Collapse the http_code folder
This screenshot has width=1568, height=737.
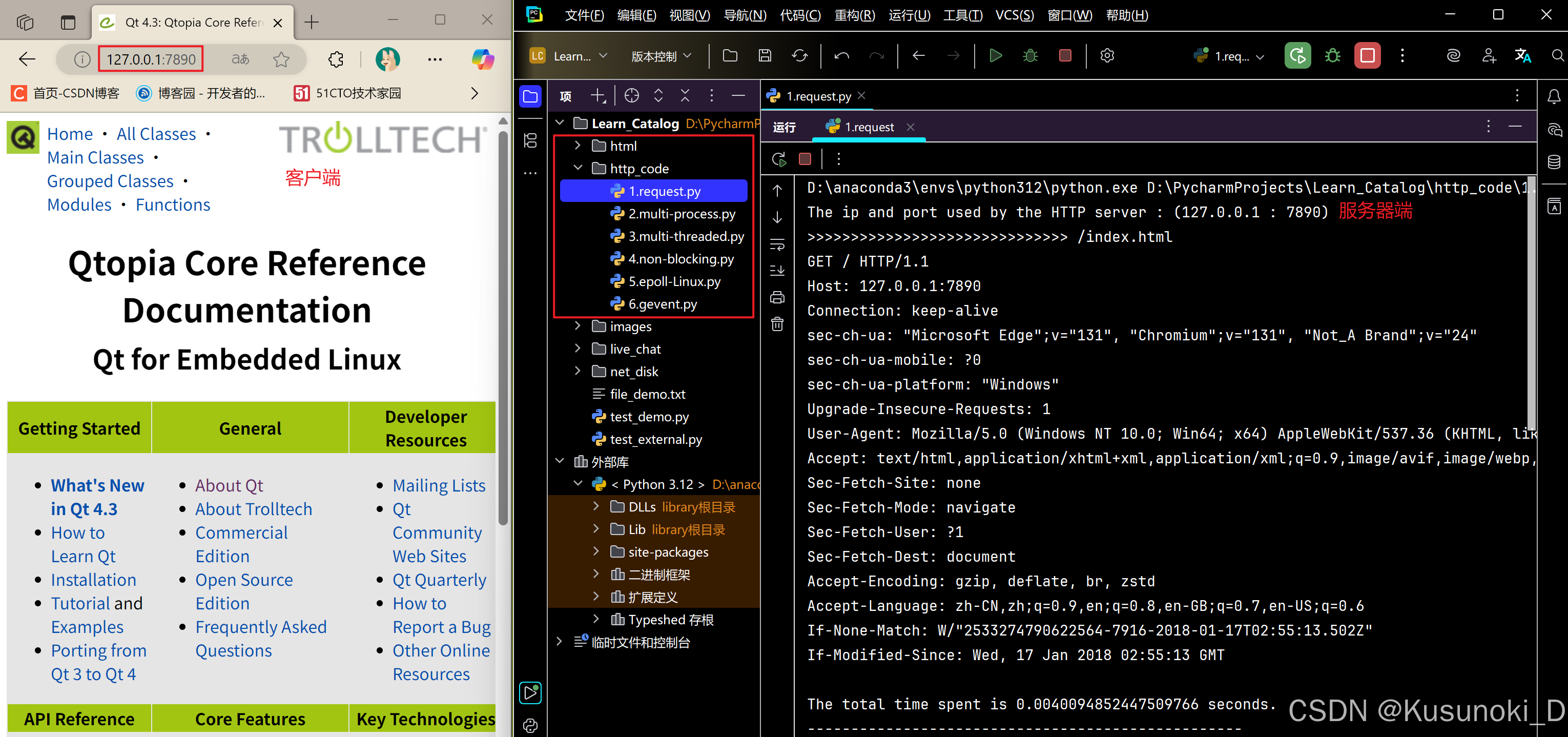(577, 169)
